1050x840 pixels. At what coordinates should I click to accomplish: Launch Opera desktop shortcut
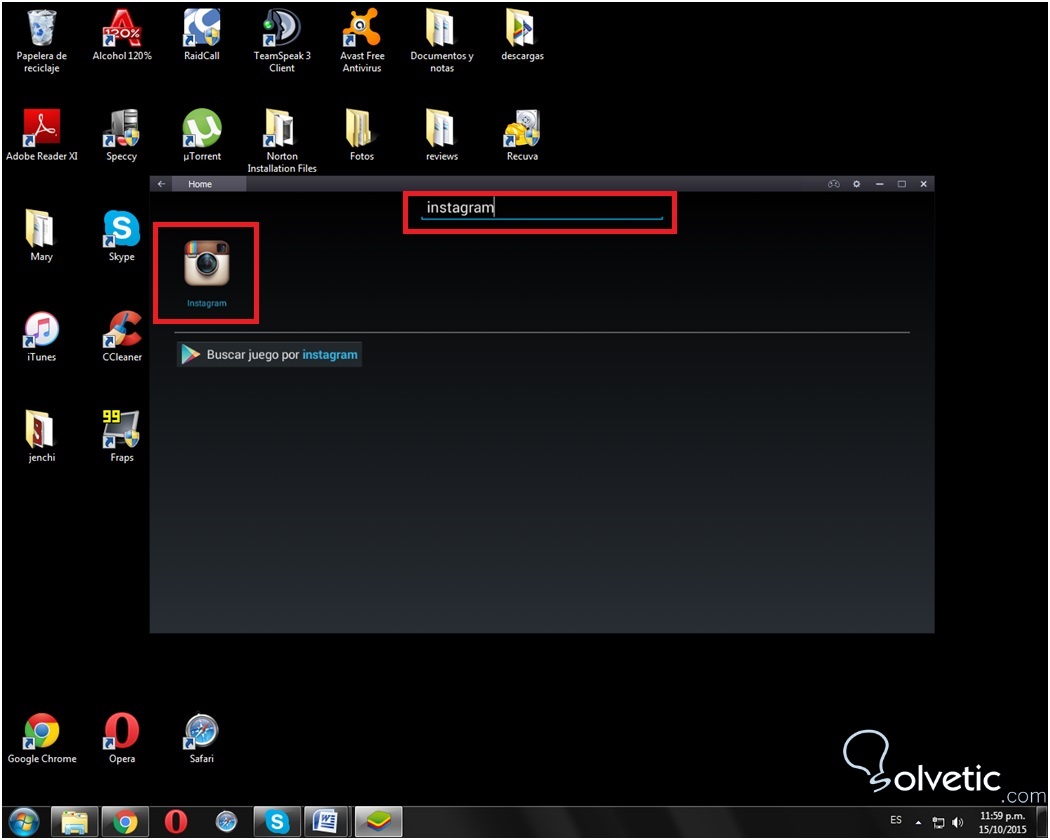click(x=122, y=738)
